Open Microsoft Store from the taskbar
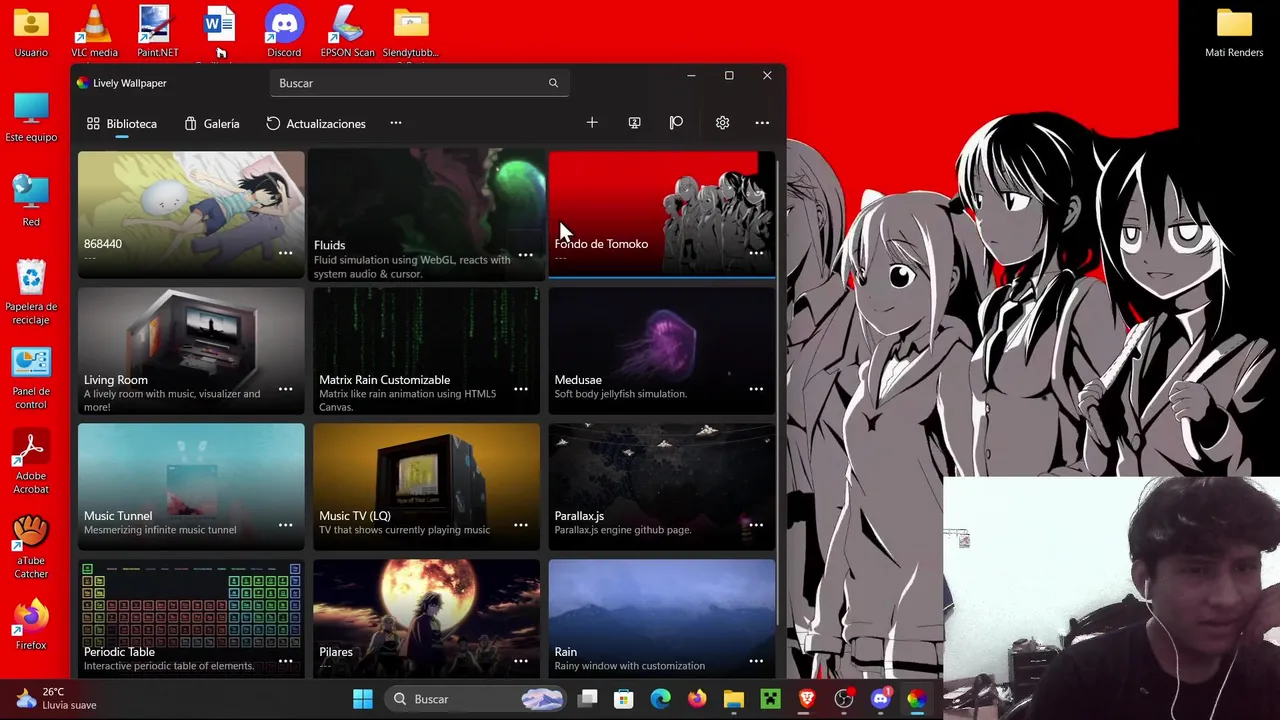1280x720 pixels. tap(624, 699)
